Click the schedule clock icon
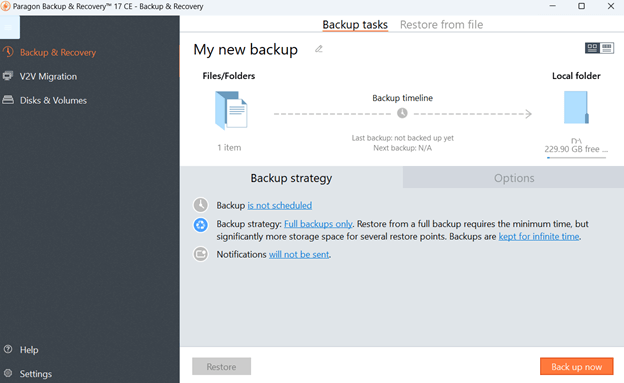This screenshot has height=383, width=624. pos(201,205)
